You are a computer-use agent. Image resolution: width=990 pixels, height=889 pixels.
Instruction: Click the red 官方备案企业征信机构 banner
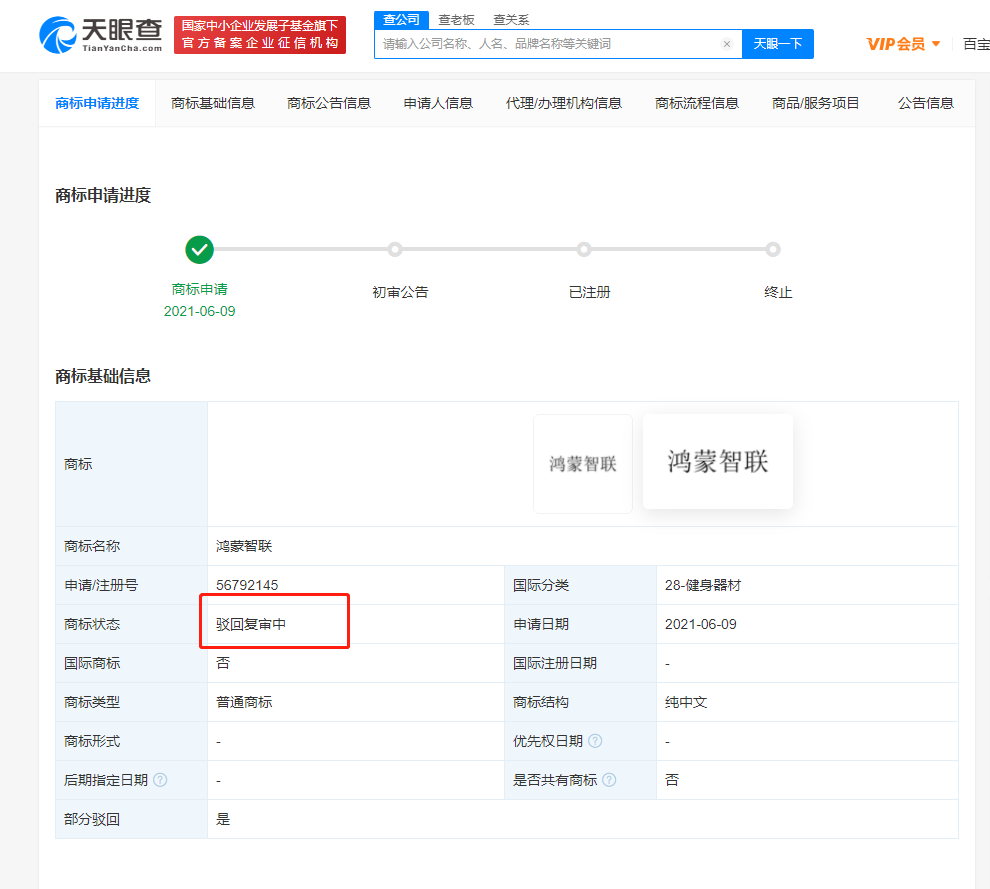260,35
